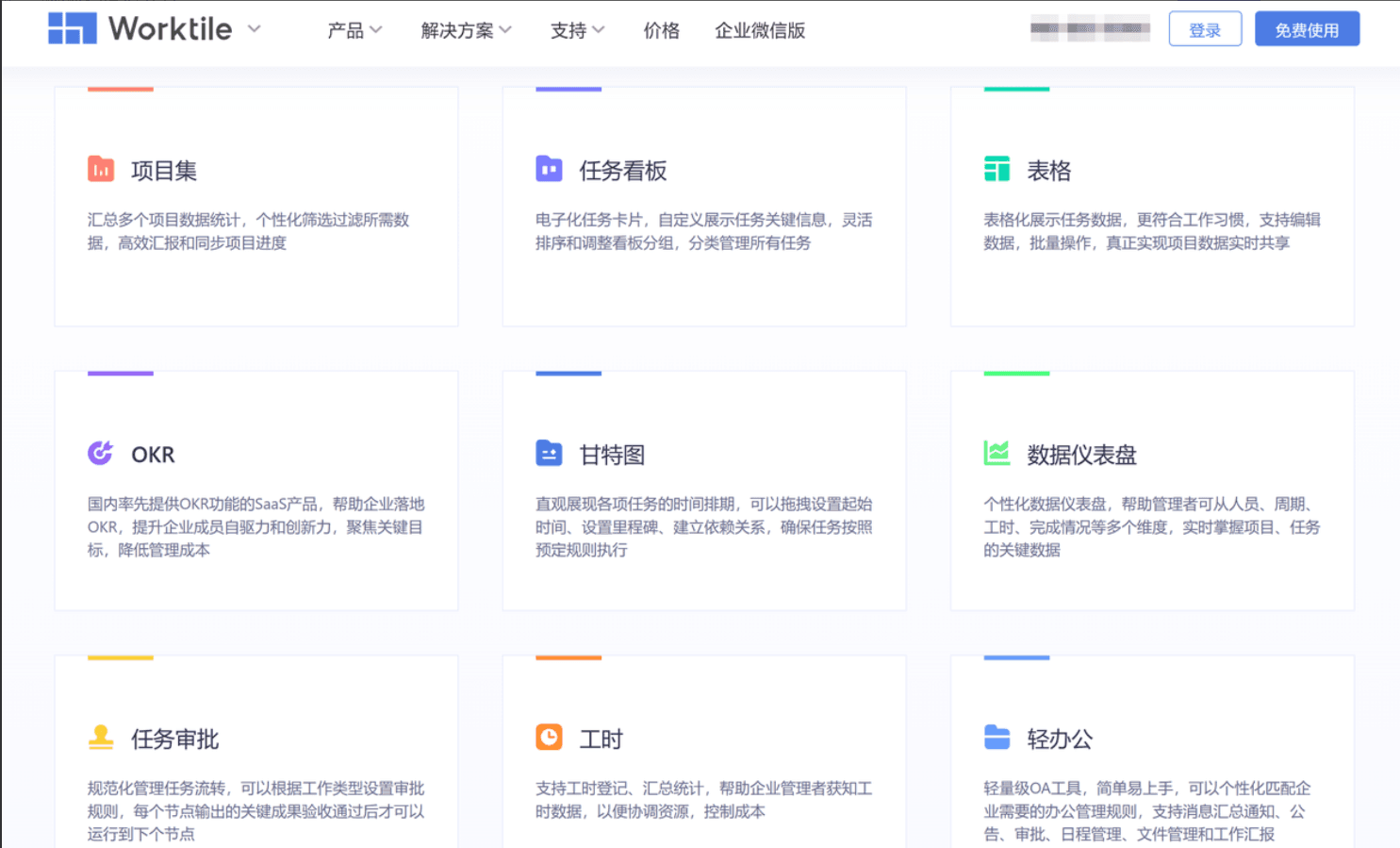
Task: Click the 项目集 chart icon
Action: pyautogui.click(x=101, y=169)
